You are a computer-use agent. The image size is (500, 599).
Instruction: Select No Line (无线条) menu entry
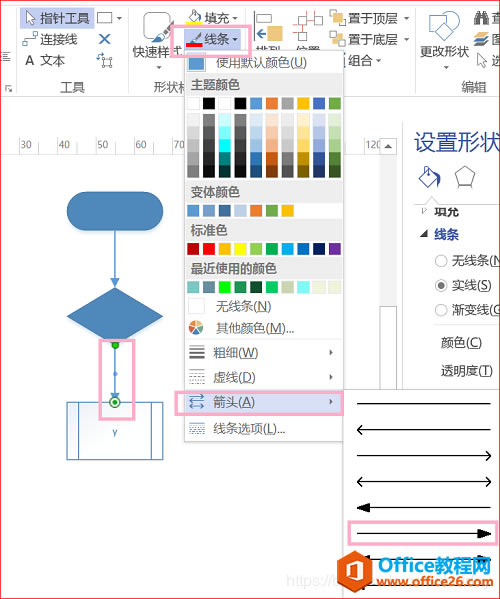click(x=264, y=306)
